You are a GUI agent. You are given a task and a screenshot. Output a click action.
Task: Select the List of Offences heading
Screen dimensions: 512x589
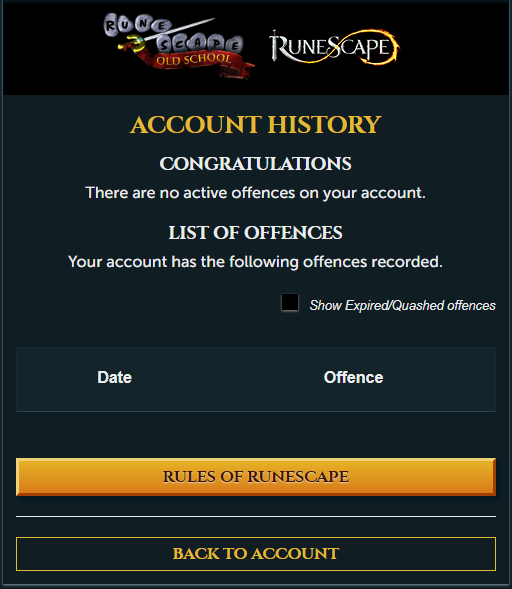[256, 233]
